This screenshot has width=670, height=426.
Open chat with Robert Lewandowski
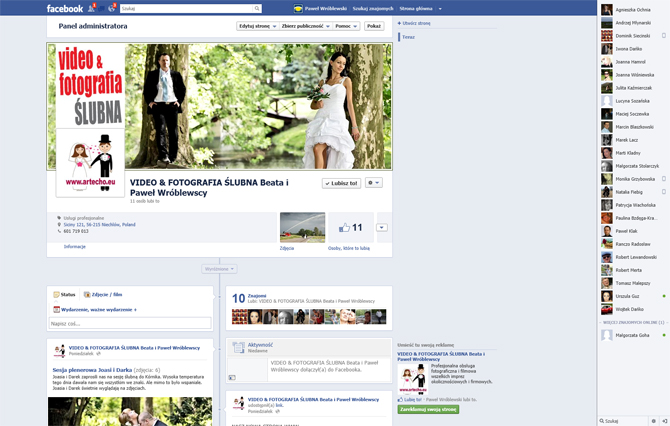pyautogui.click(x=632, y=257)
